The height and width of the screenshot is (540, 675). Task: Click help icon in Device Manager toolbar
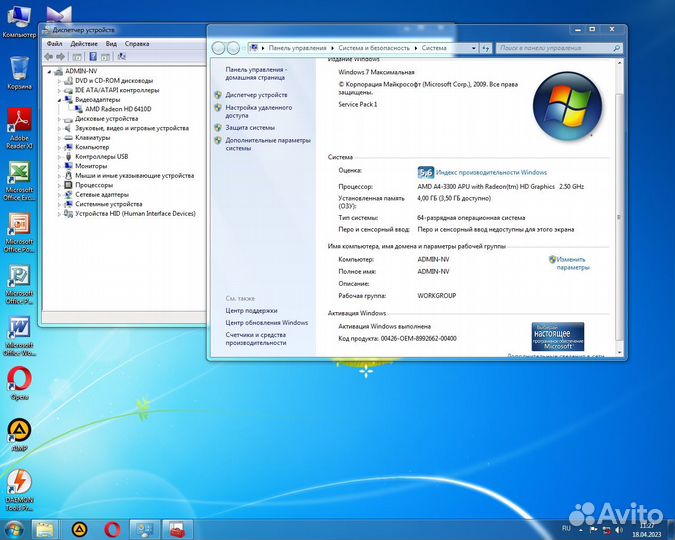tap(93, 56)
